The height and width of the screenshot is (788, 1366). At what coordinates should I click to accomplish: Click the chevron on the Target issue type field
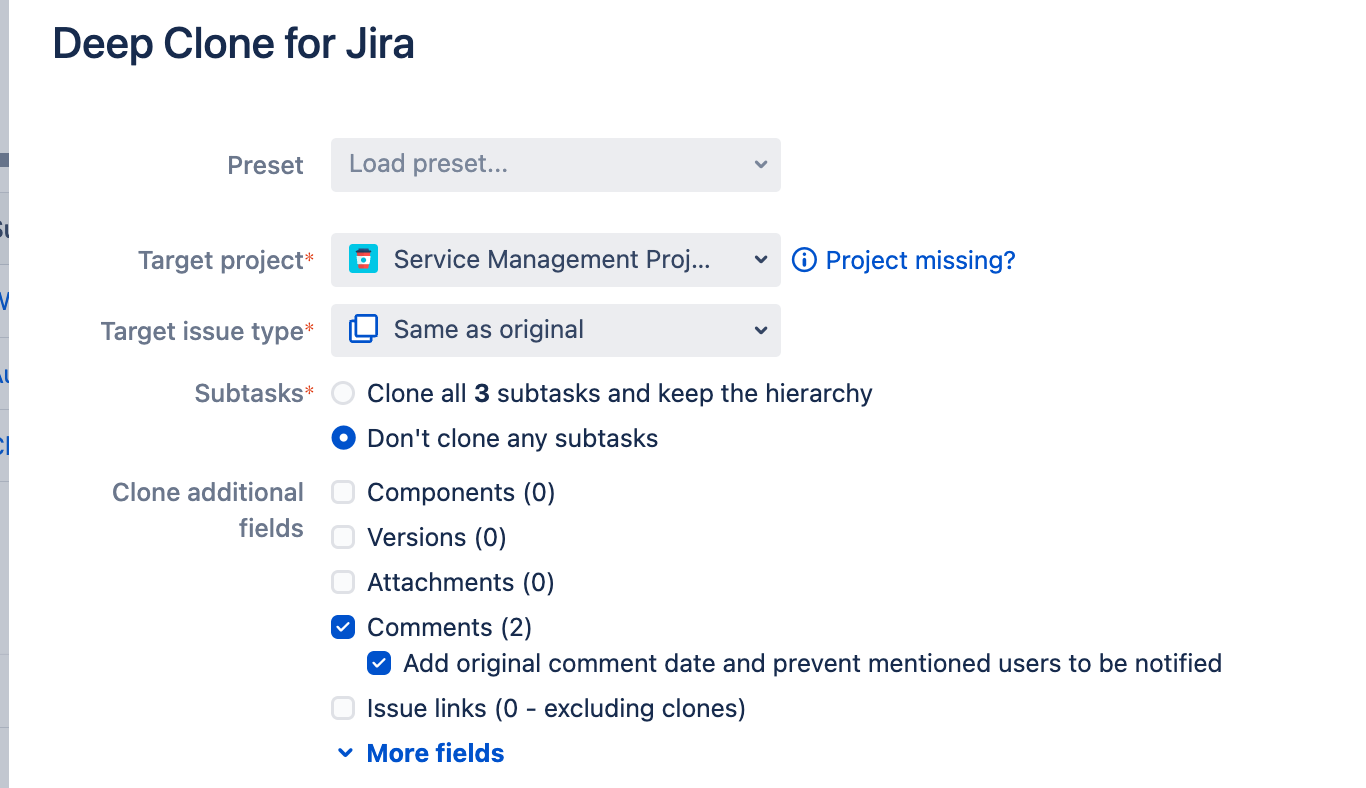click(x=761, y=330)
